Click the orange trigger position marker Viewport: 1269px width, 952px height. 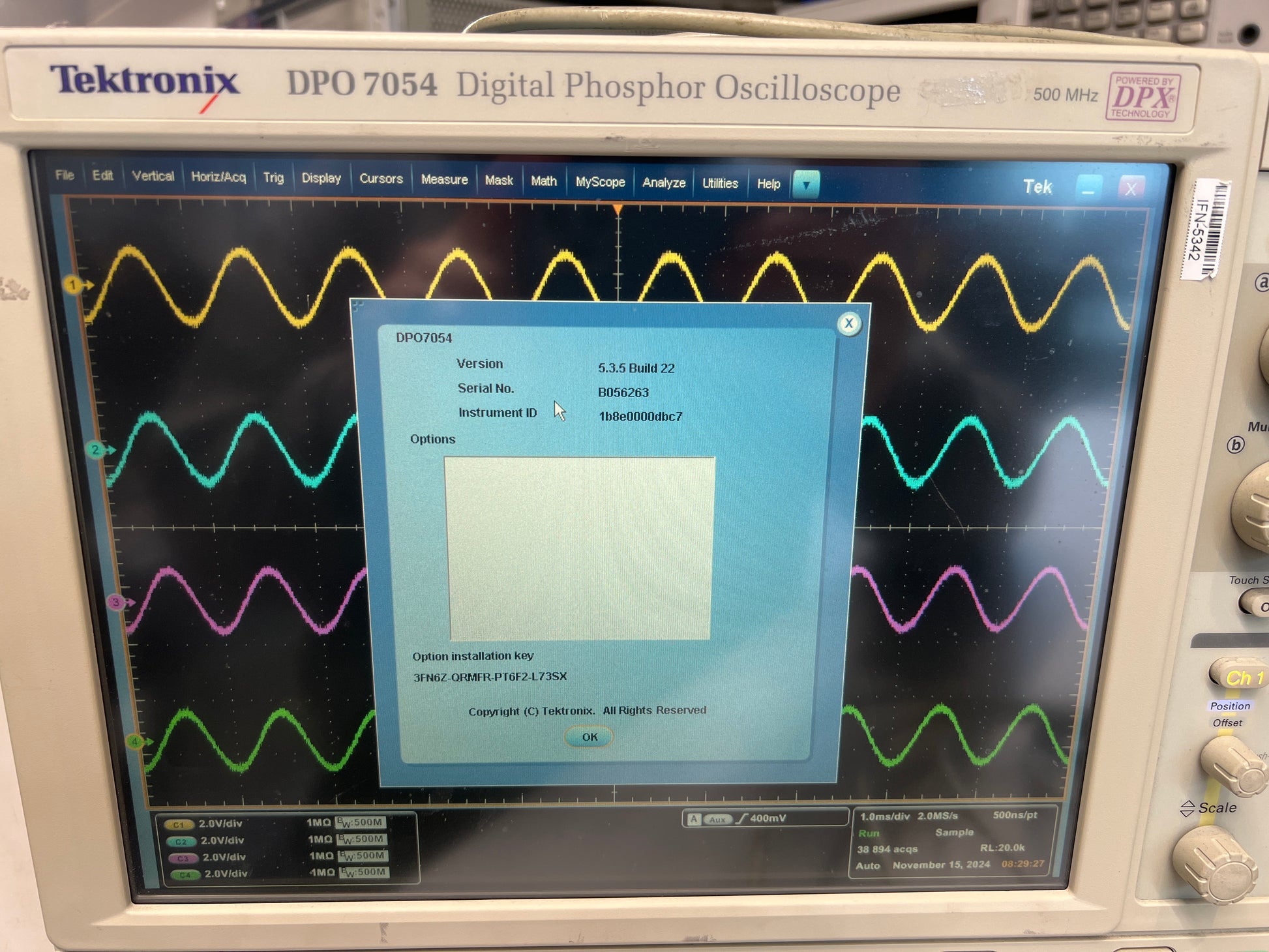coord(617,210)
